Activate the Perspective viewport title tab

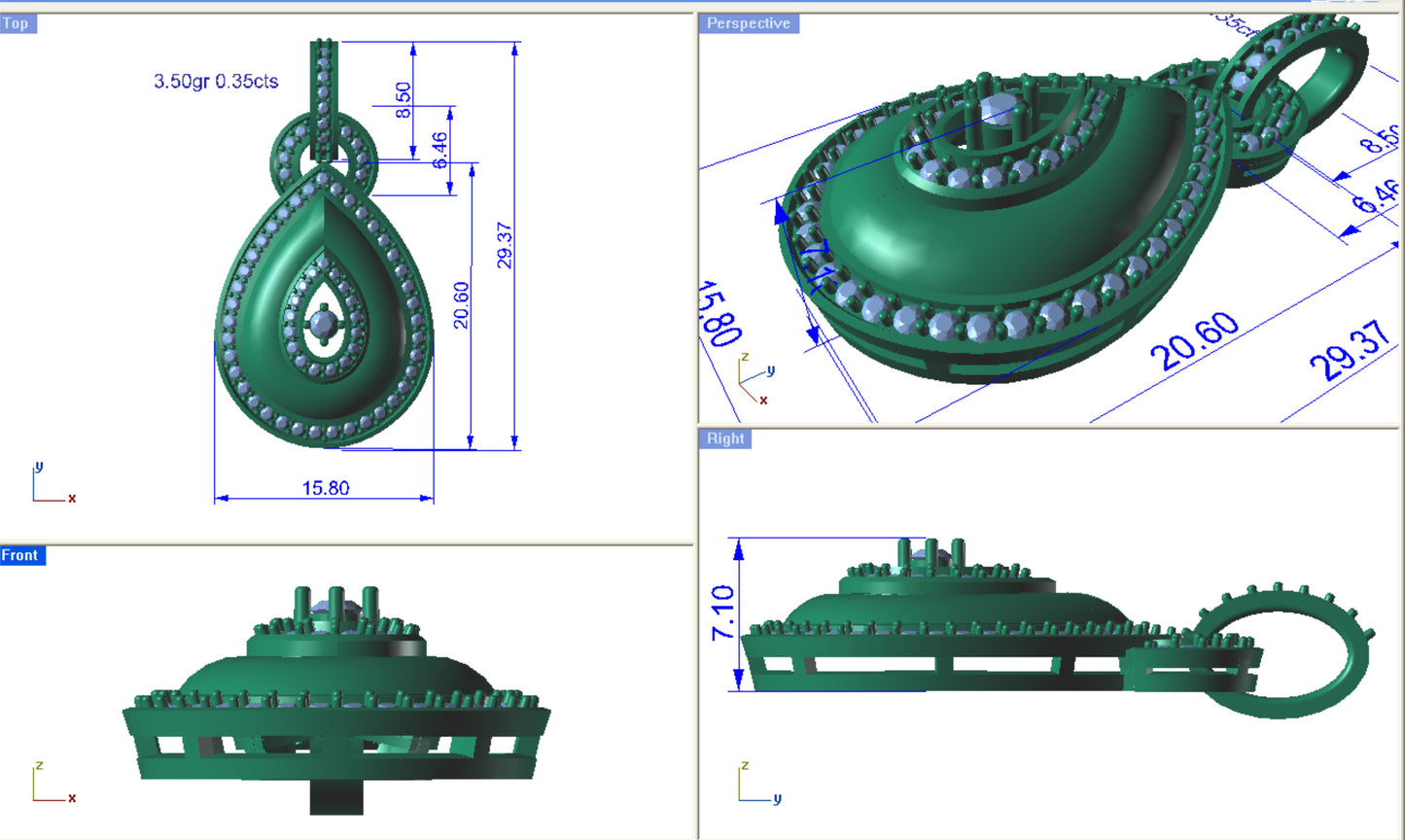click(749, 23)
